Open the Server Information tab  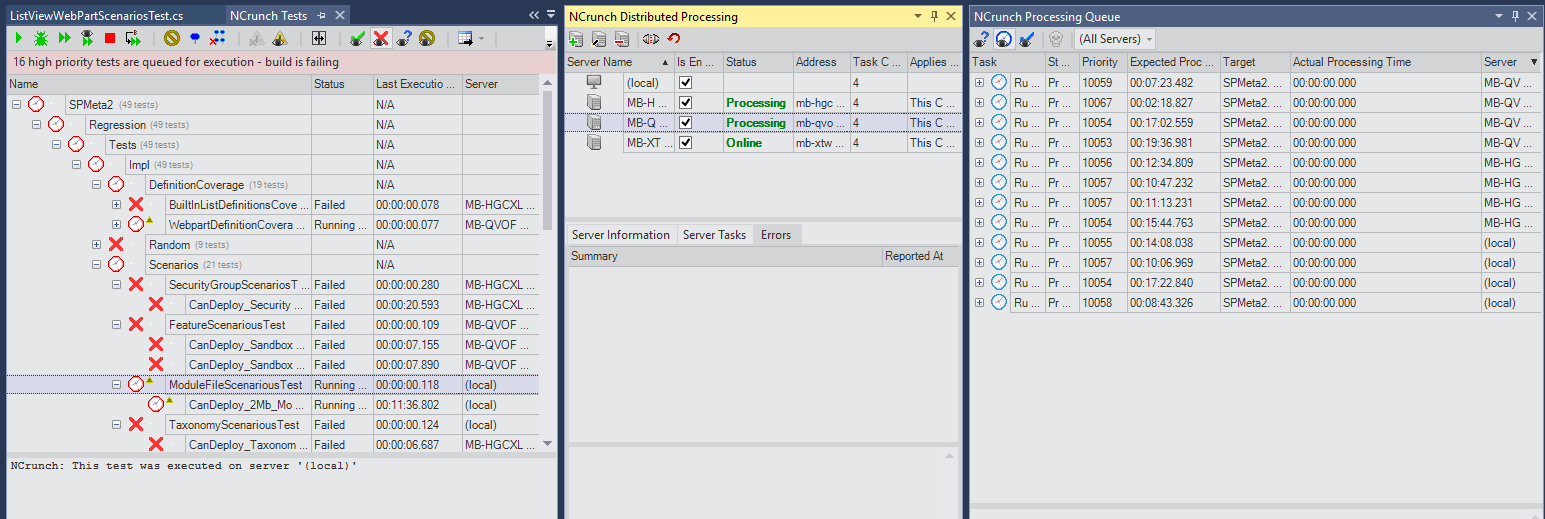click(620, 235)
